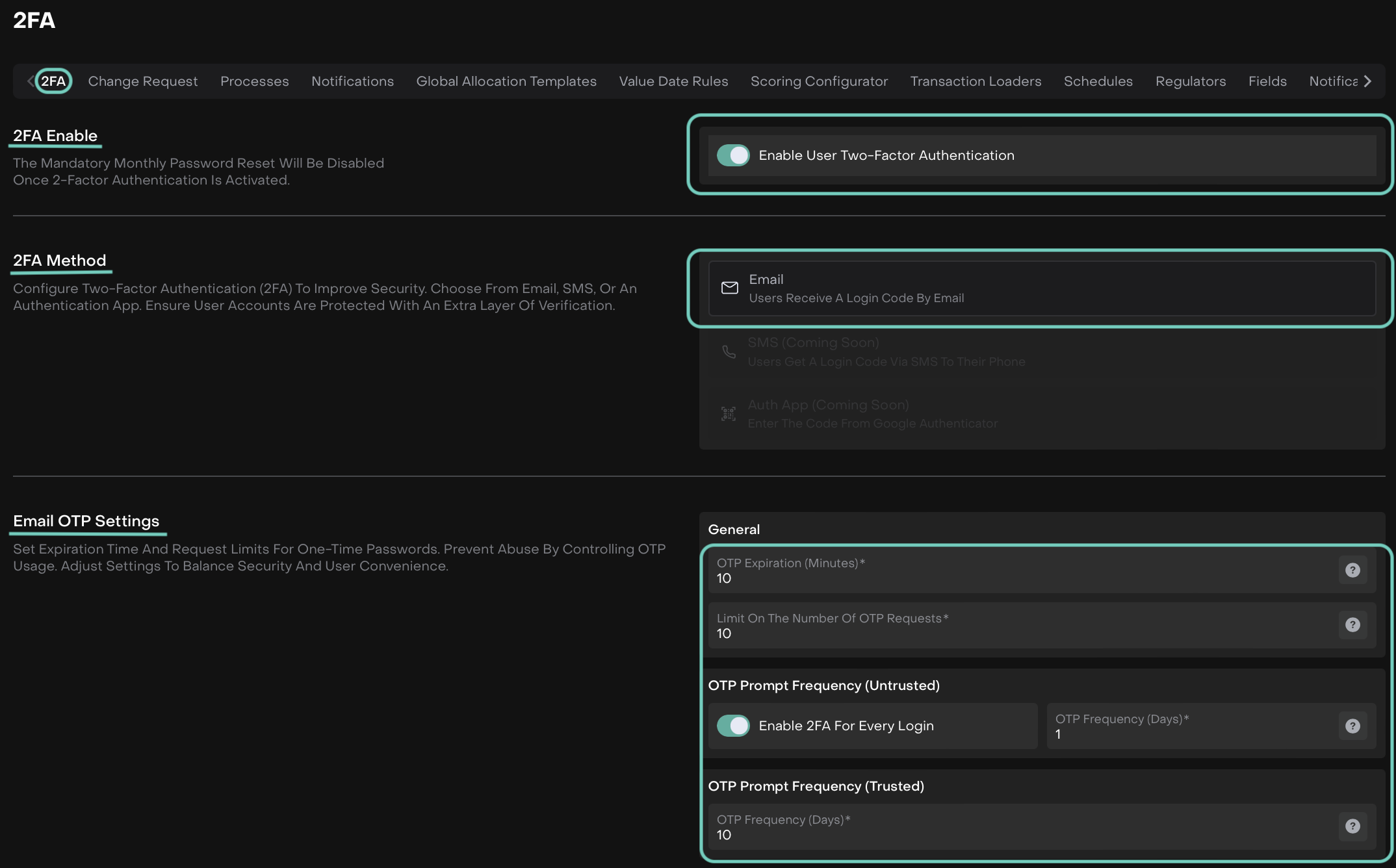Screen dimensions: 1396x868
Task: Click the Email envelope icon
Action: [x=729, y=288]
